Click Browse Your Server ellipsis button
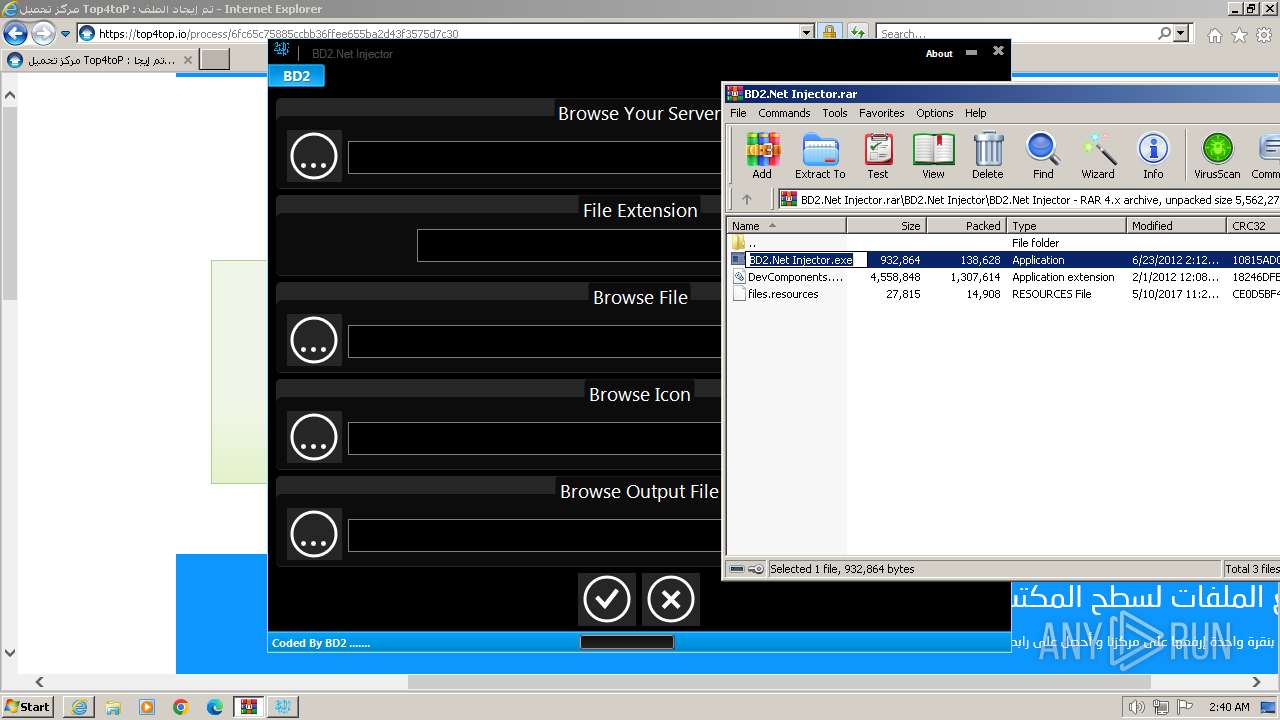Screen dimensions: 1280x720 [x=314, y=156]
